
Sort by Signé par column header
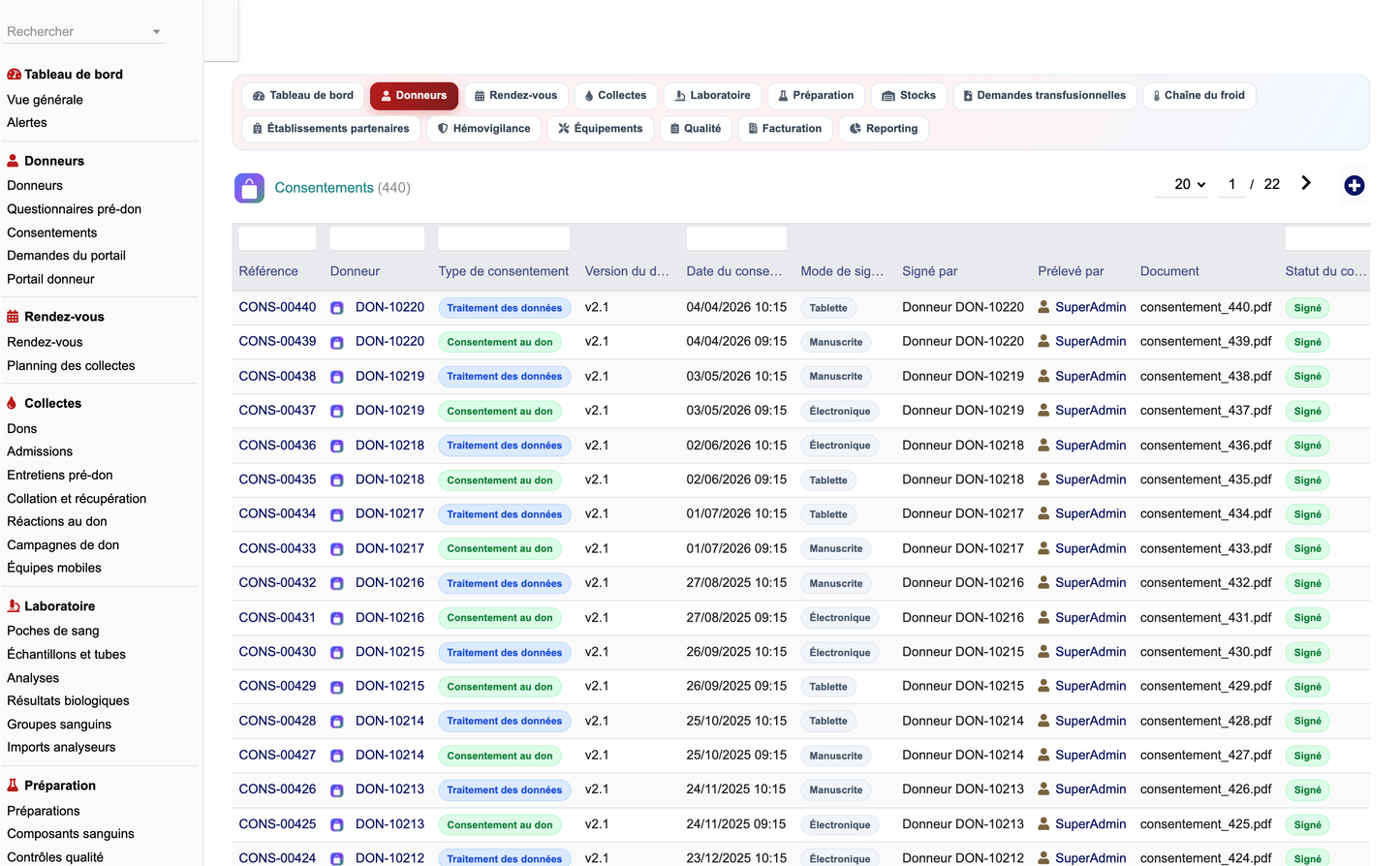coord(929,271)
